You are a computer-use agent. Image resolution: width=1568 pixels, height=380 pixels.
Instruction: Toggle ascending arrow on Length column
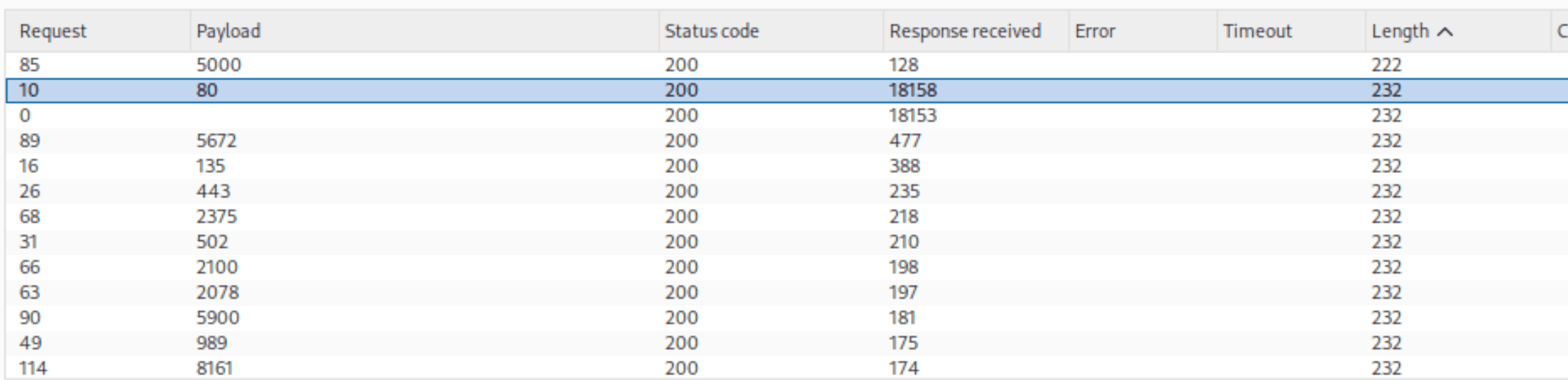(1445, 32)
